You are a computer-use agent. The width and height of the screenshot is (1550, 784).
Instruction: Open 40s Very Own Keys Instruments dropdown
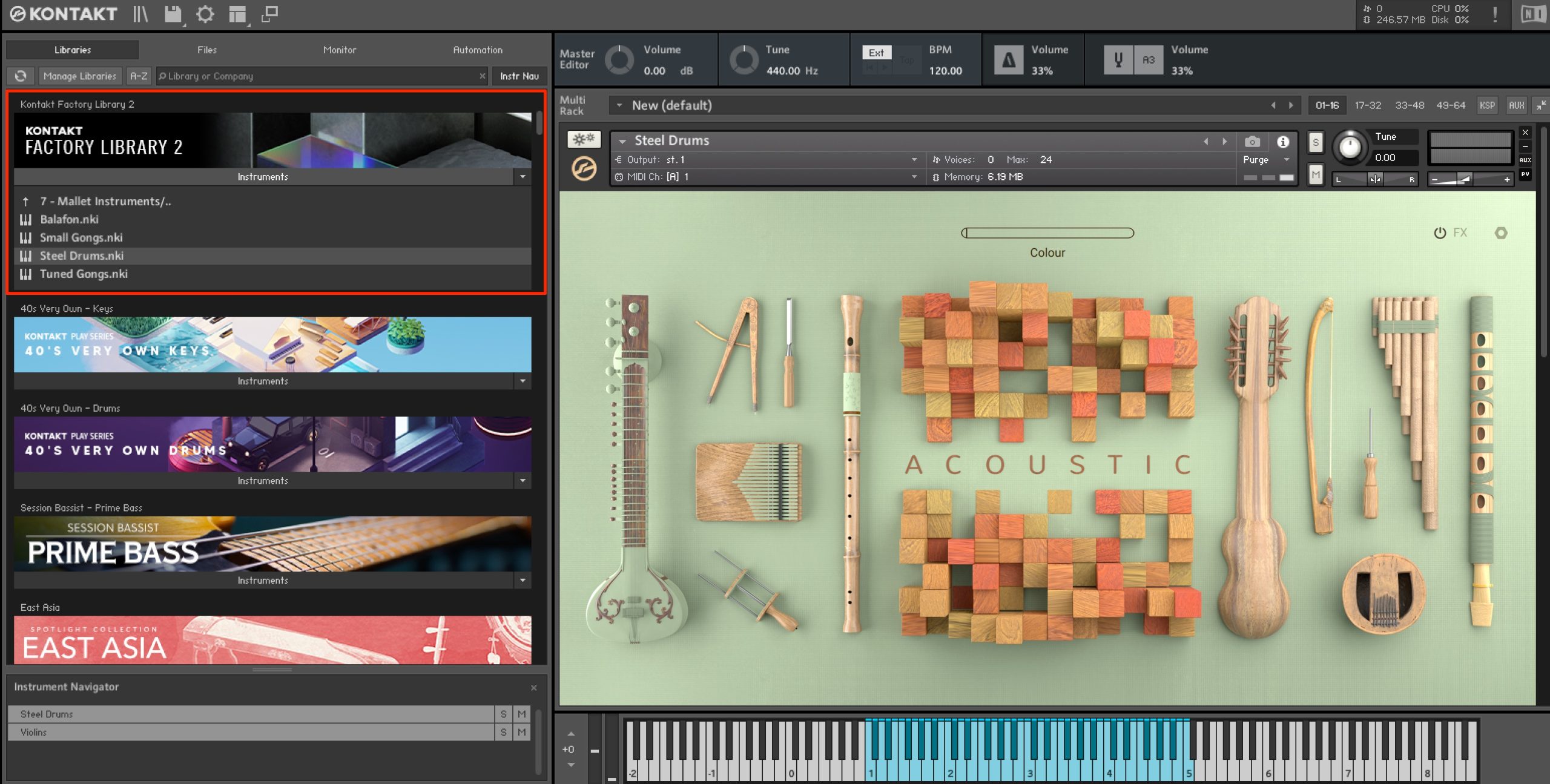pyautogui.click(x=523, y=381)
